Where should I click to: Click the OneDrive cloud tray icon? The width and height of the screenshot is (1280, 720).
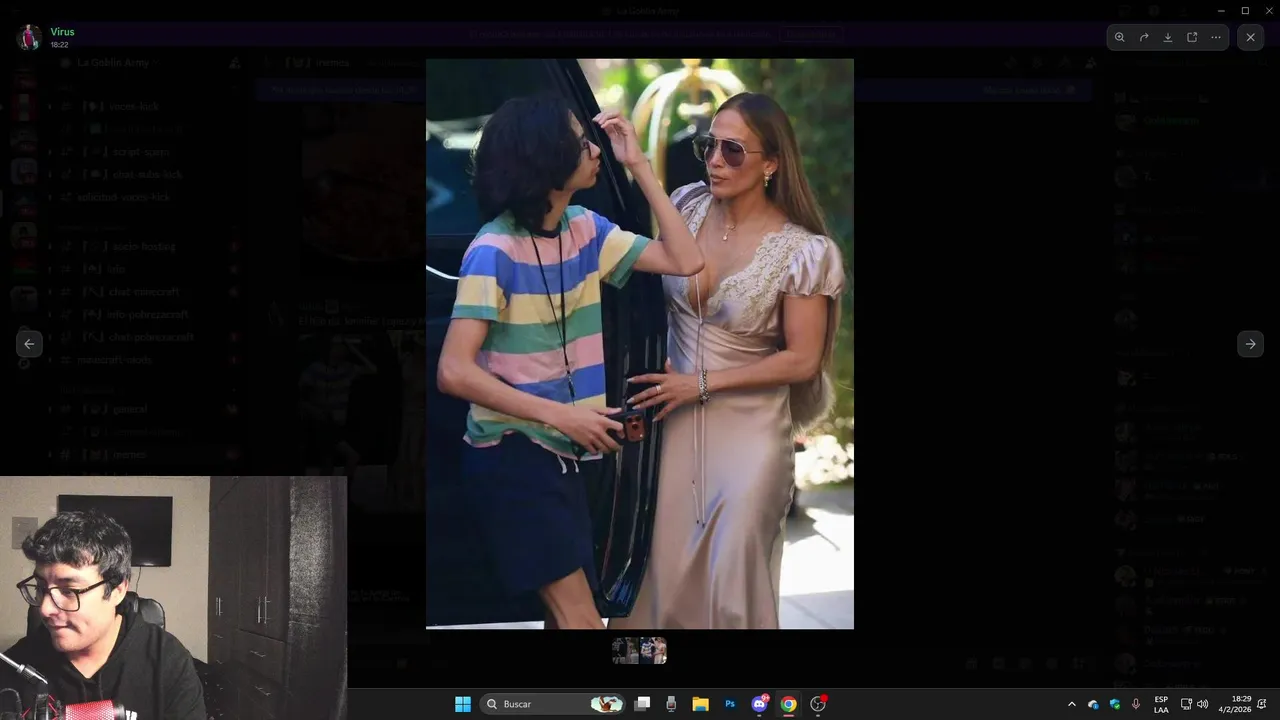(x=1093, y=704)
